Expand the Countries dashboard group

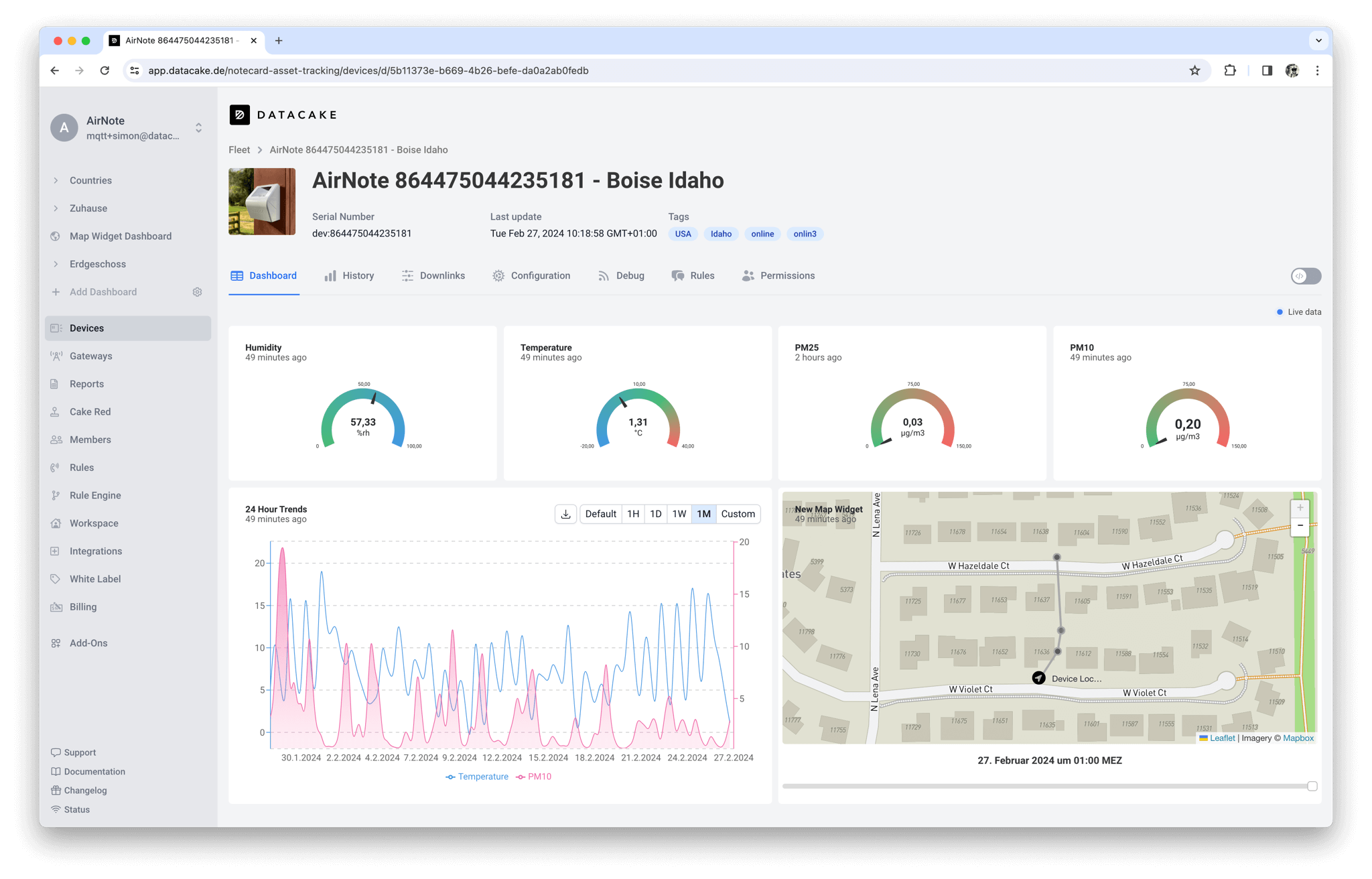point(56,180)
